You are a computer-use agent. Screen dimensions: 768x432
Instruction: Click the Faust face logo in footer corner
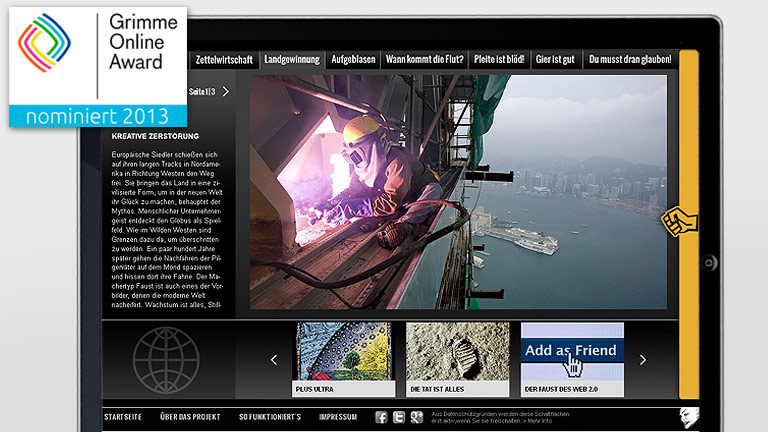(x=689, y=418)
